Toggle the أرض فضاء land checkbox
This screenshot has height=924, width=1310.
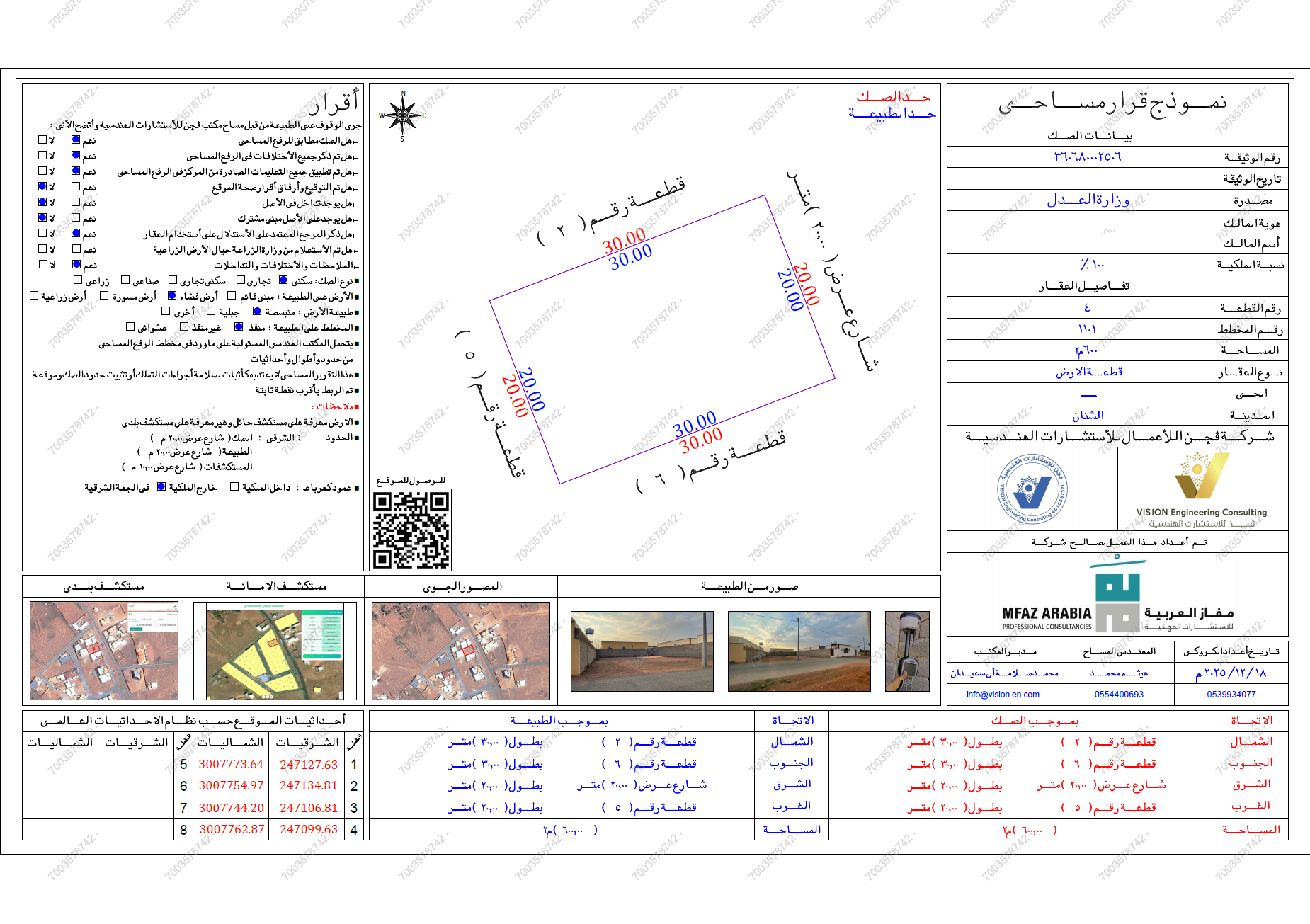tap(172, 296)
